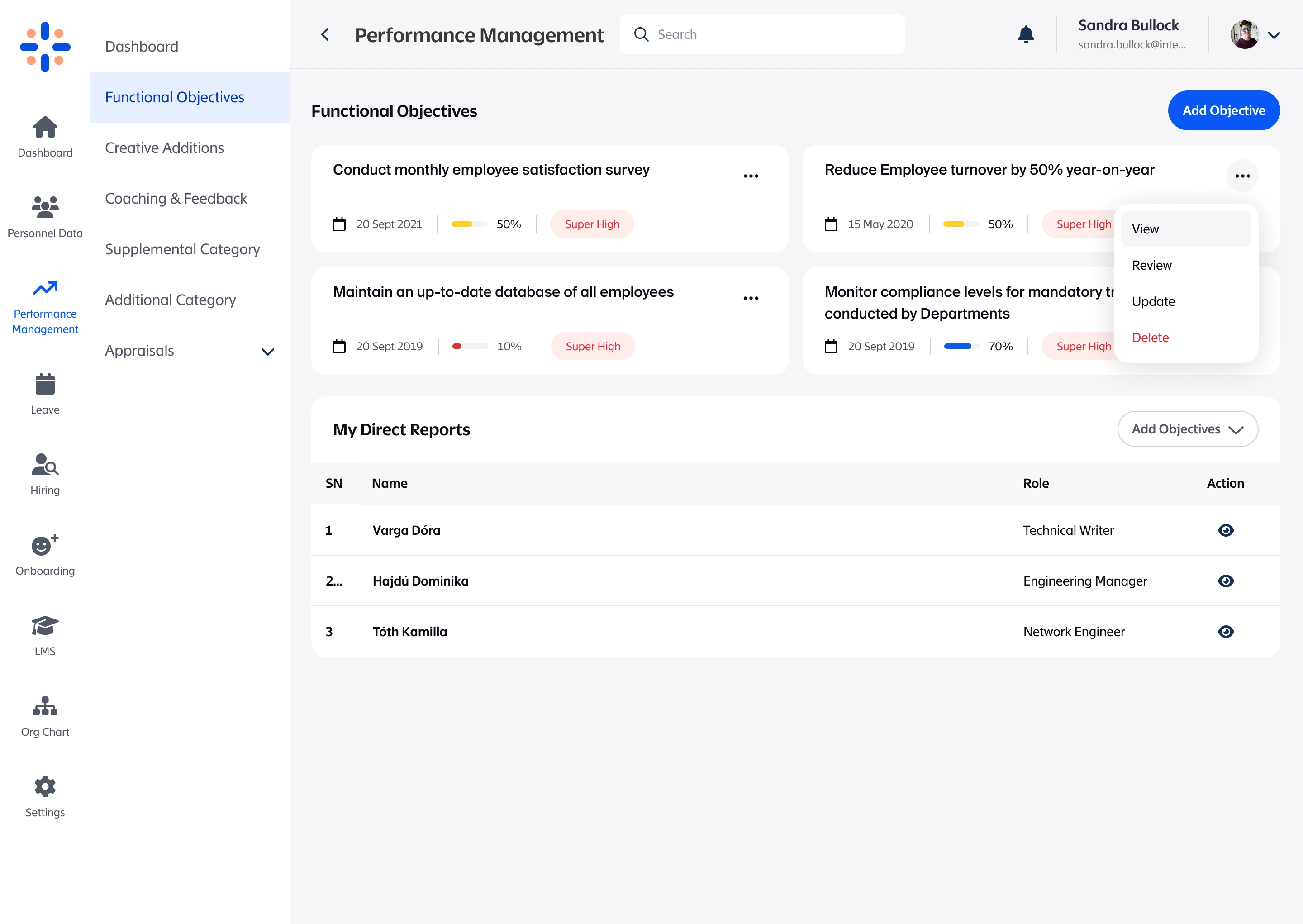The image size is (1303, 924).
Task: Choose Delete in the objective menu
Action: [1150, 338]
